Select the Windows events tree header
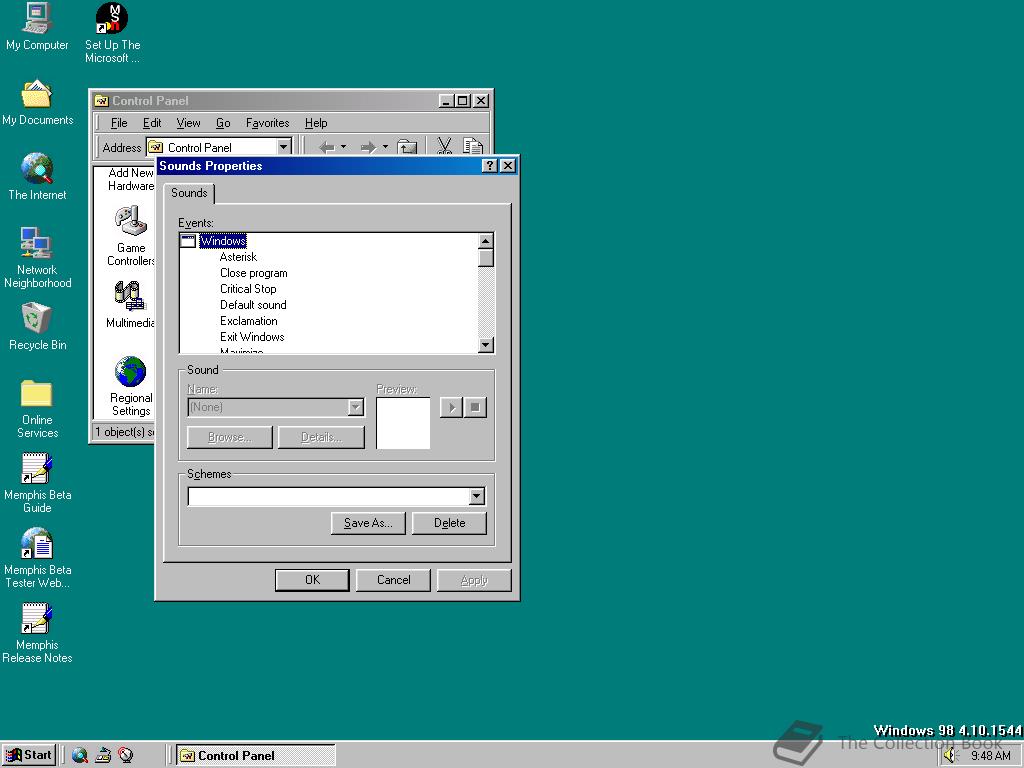Image resolution: width=1024 pixels, height=768 pixels. pyautogui.click(x=222, y=241)
